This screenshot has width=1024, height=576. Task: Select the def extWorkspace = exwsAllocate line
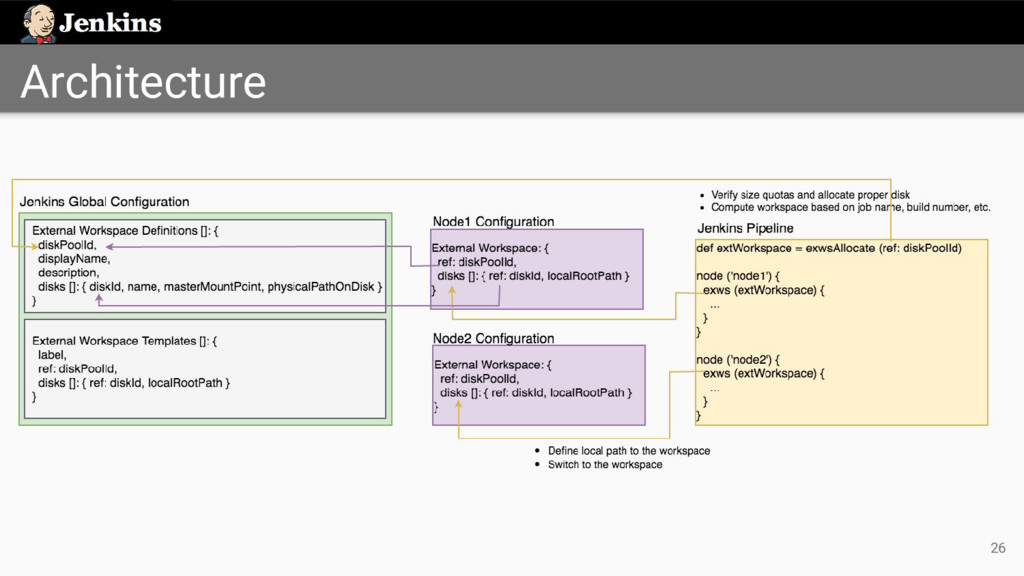click(829, 248)
